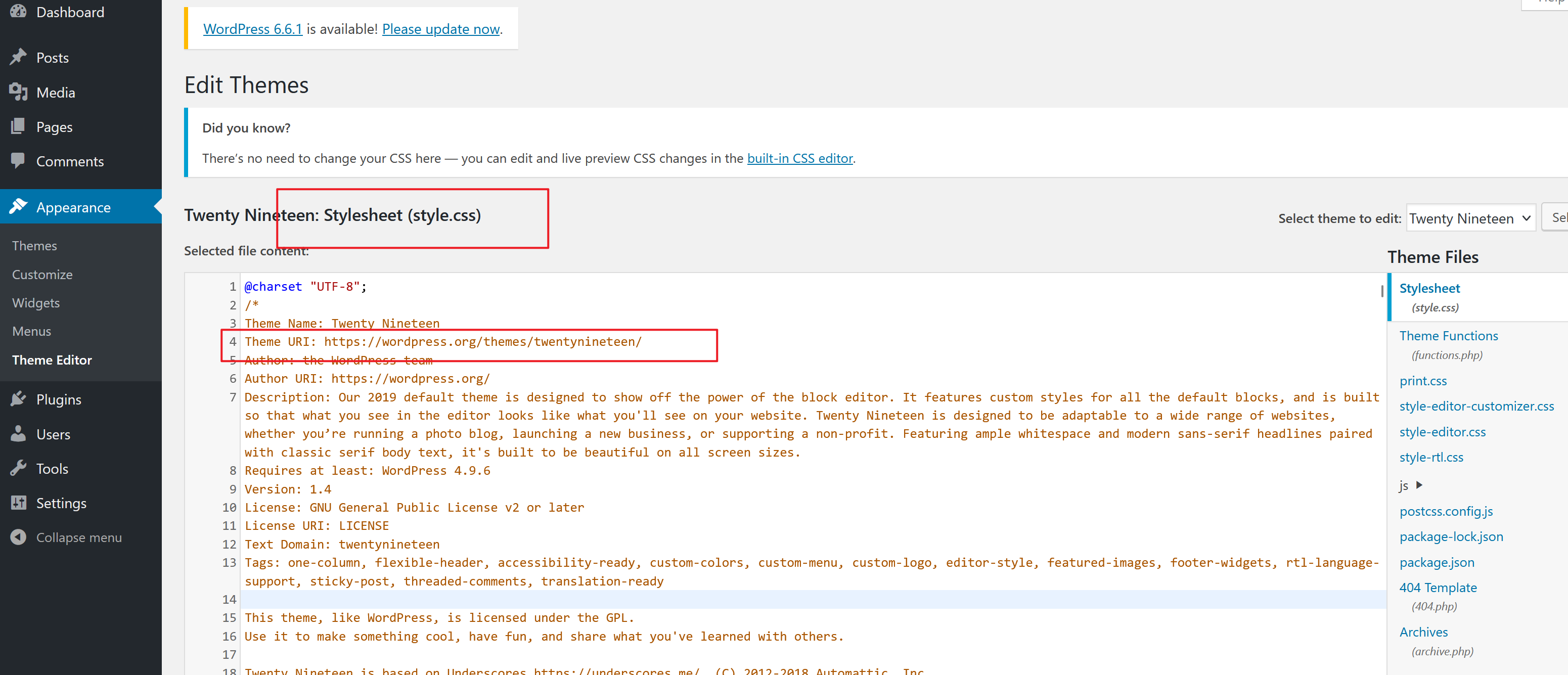Open Menus submenu item
Screen dimensions: 1568x675
tap(32, 331)
